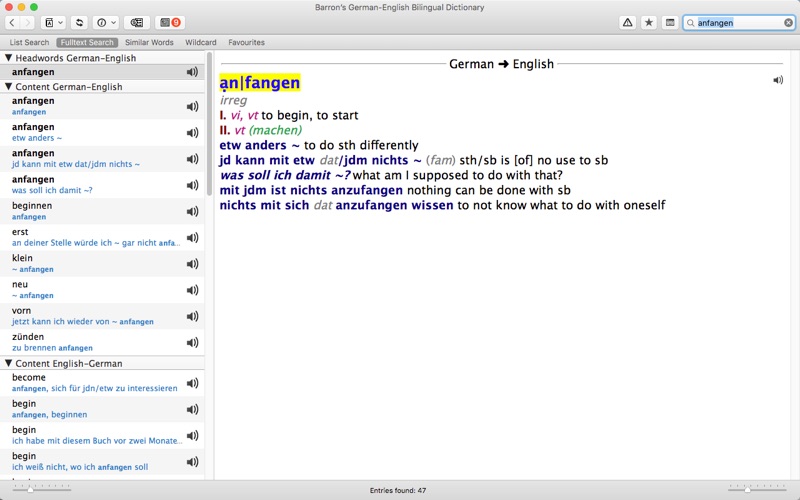This screenshot has width=800, height=500.
Task: Click phrase 'was soll ich damit ~?'
Action: (285, 175)
